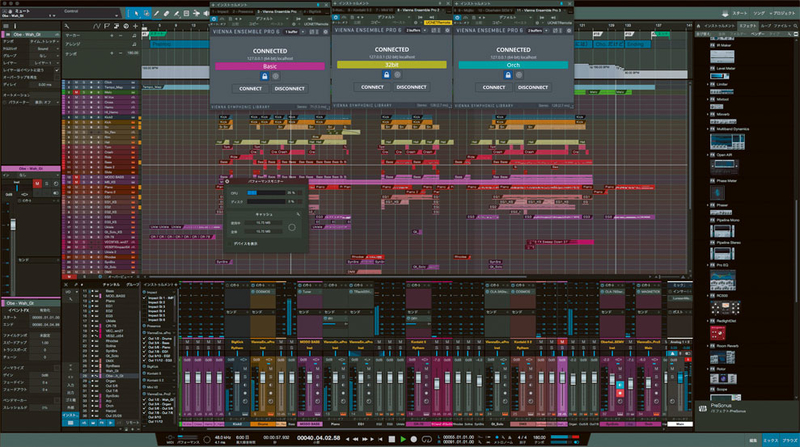The height and width of the screenshot is (447, 800).
Task: Click the magenta Basic preset bar
Action: 270,66
